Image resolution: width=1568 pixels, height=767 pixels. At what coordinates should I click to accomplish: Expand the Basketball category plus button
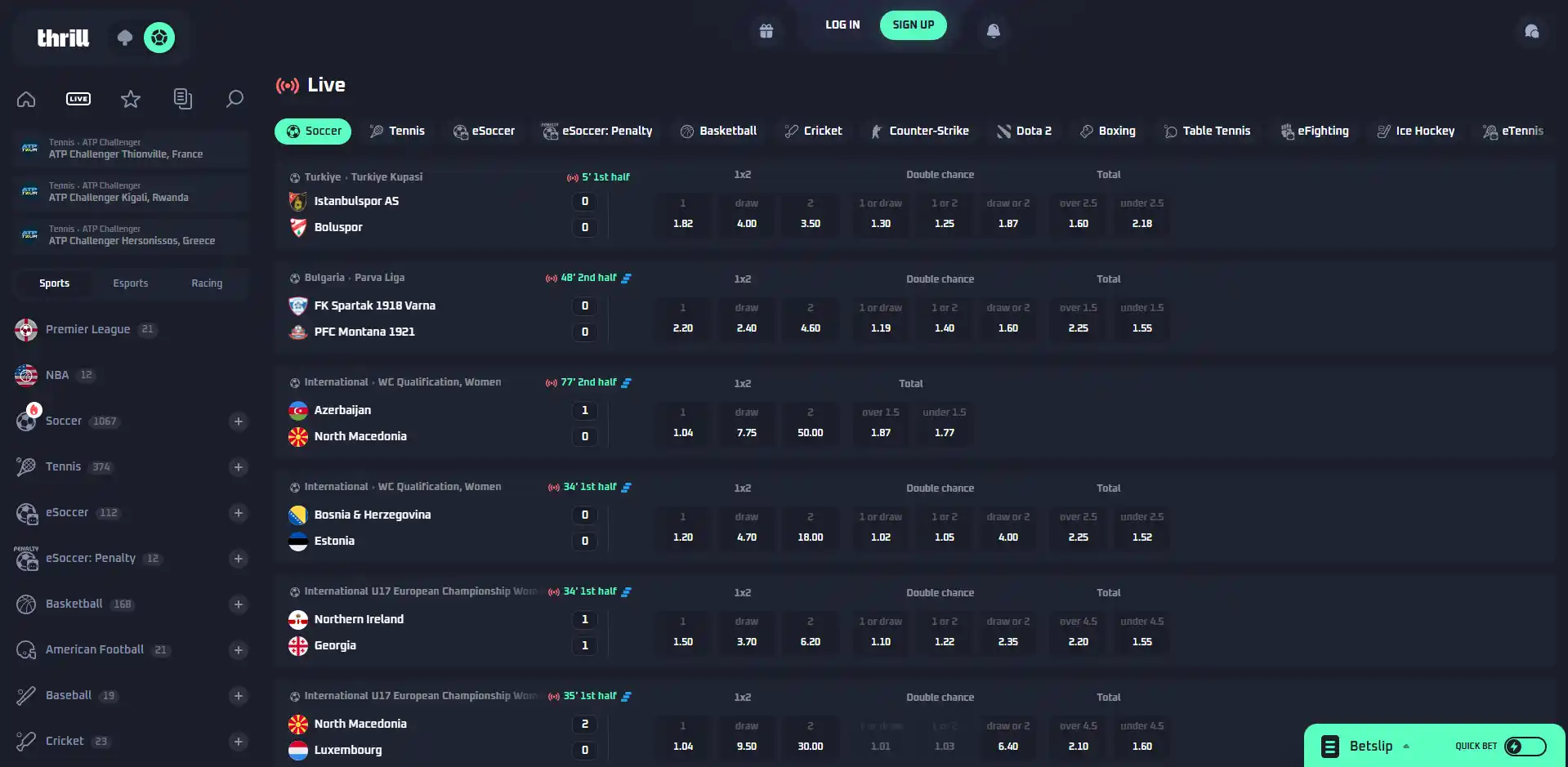coord(239,604)
